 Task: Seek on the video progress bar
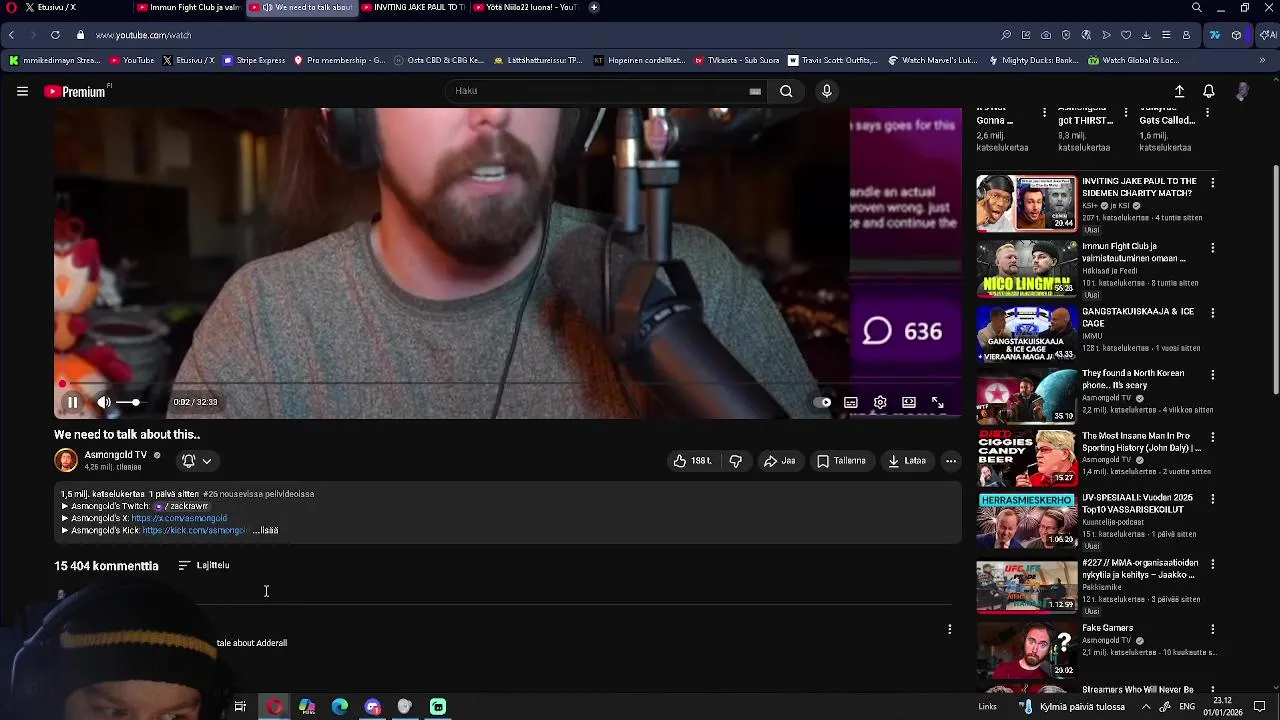pos(508,384)
